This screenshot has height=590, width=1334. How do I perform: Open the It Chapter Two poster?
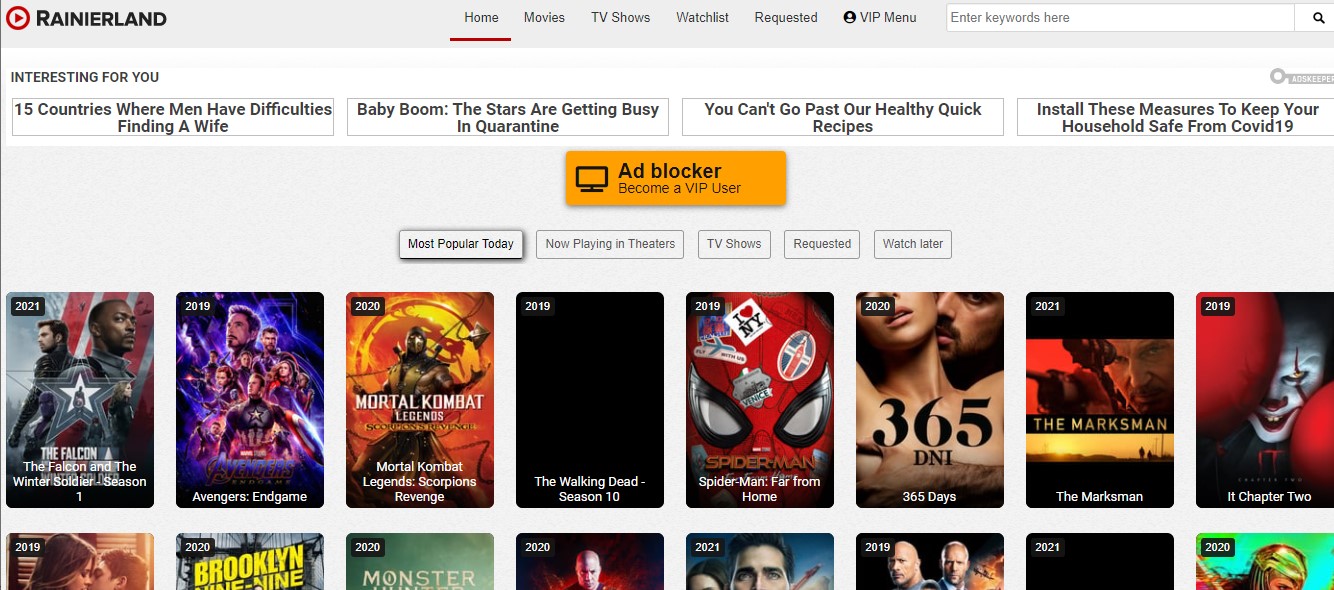(x=1266, y=400)
